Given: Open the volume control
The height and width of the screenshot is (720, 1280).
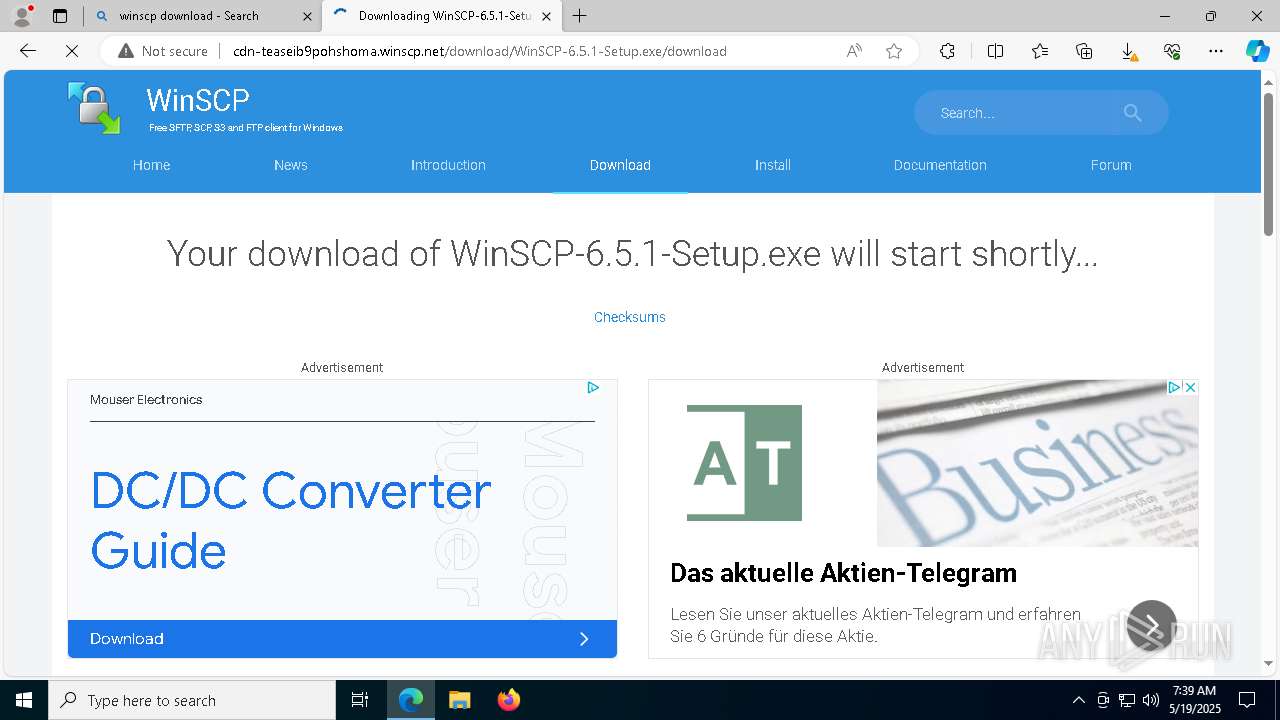Looking at the screenshot, I should click(1150, 700).
